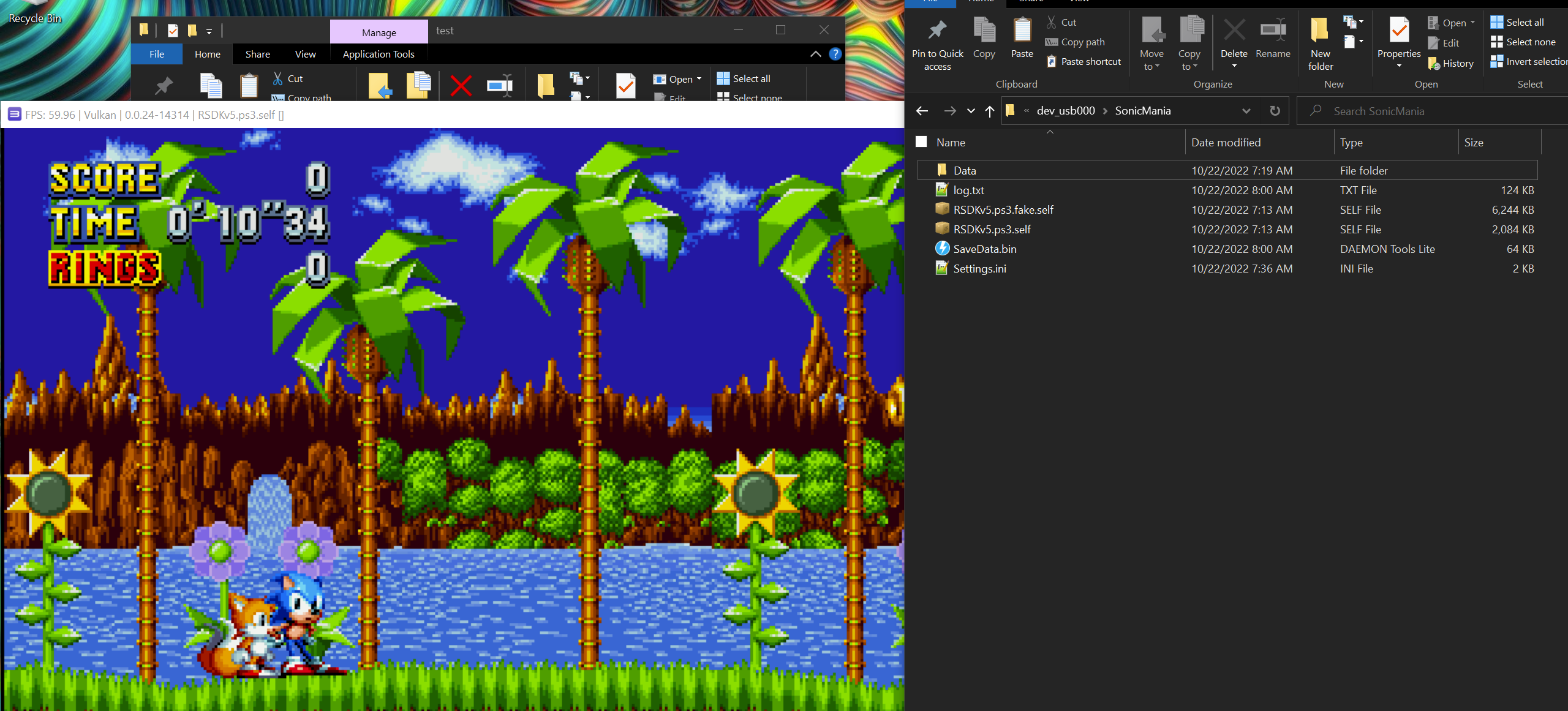Select the RSDKv5.ps3.fake.self file
1568x711 pixels.
[x=1227, y=209]
